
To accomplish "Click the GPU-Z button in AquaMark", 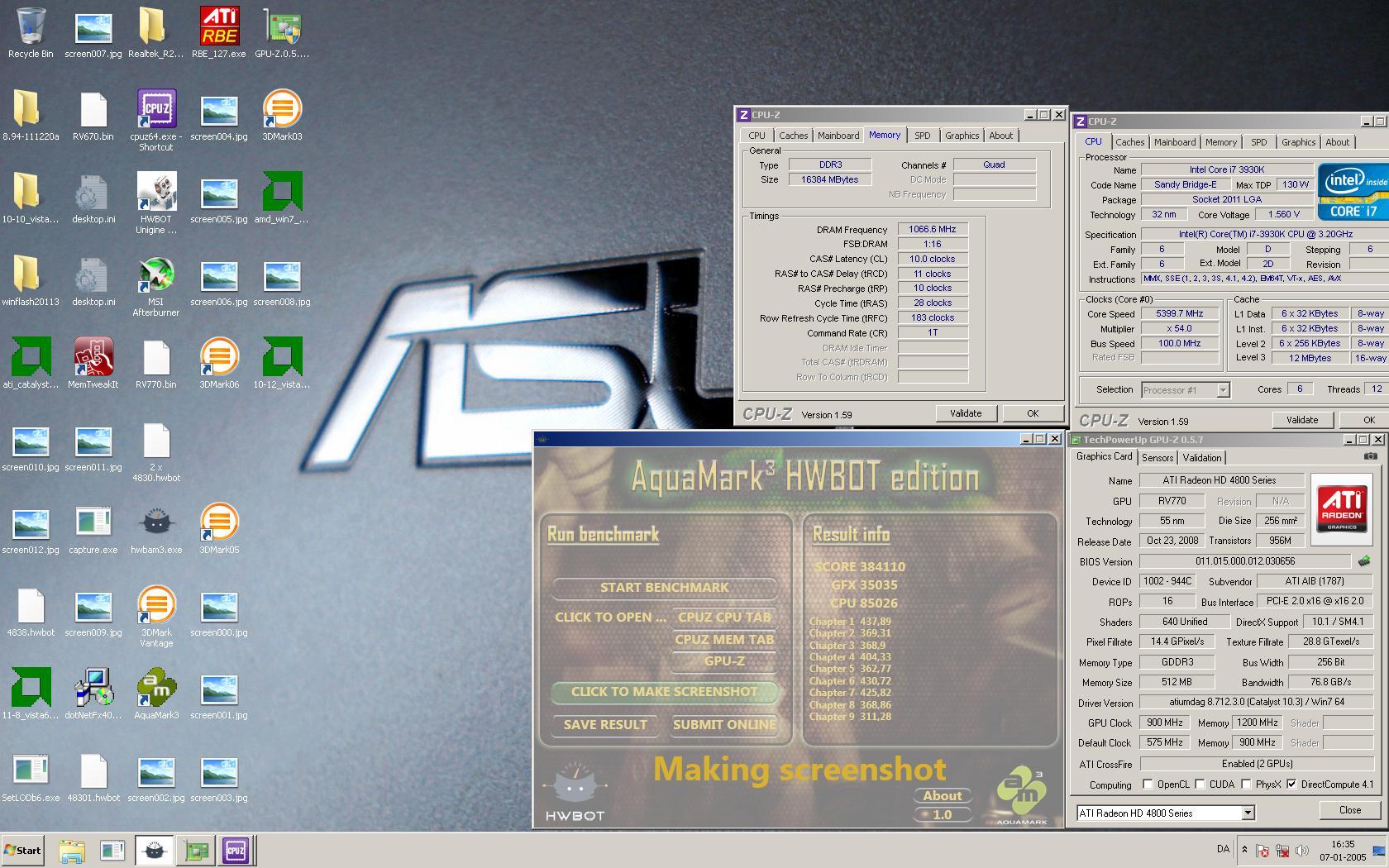I will click(724, 661).
